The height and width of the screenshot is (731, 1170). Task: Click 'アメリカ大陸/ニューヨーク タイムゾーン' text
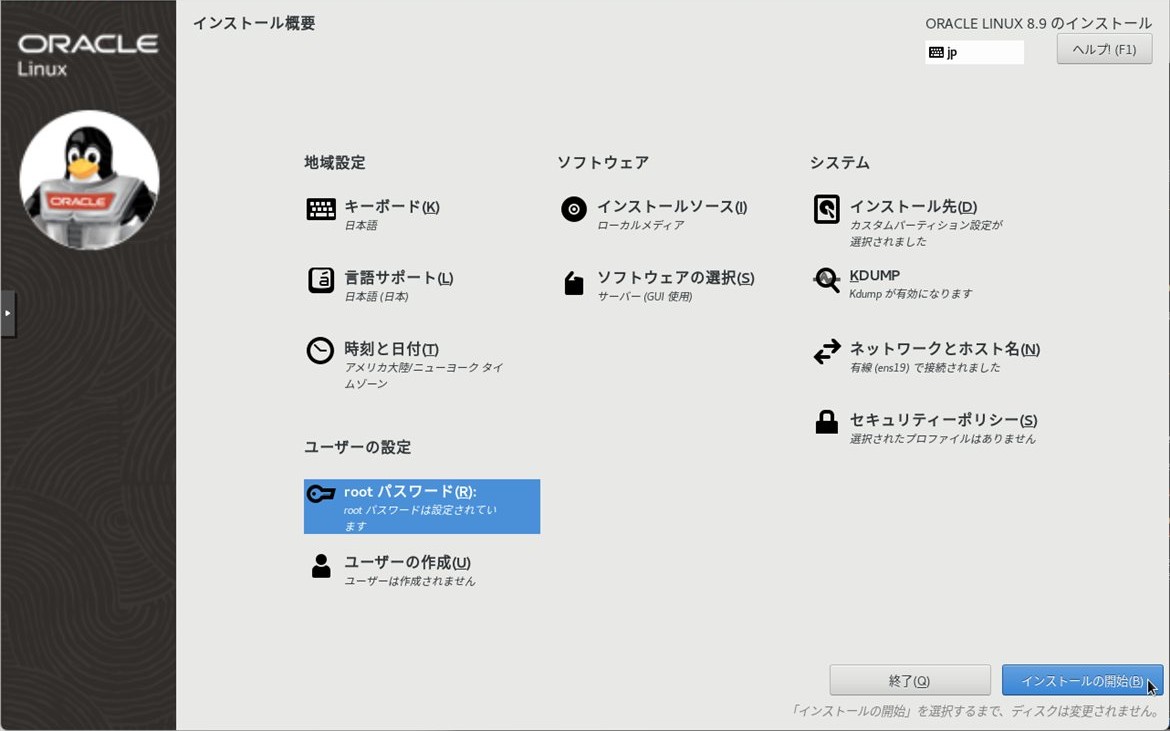(423, 375)
